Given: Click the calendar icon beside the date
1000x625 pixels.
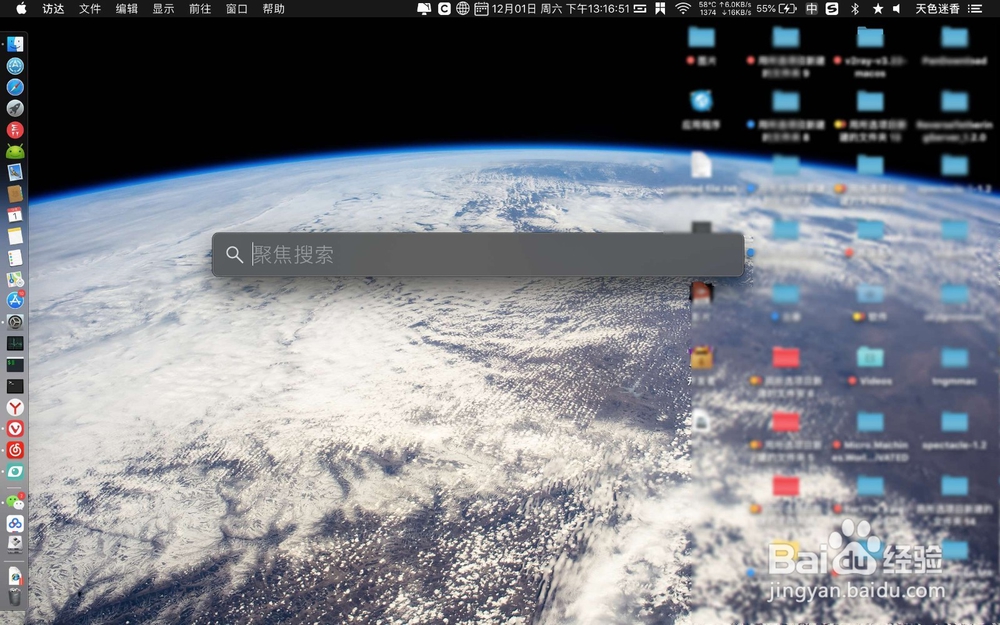Looking at the screenshot, I should pyautogui.click(x=482, y=8).
